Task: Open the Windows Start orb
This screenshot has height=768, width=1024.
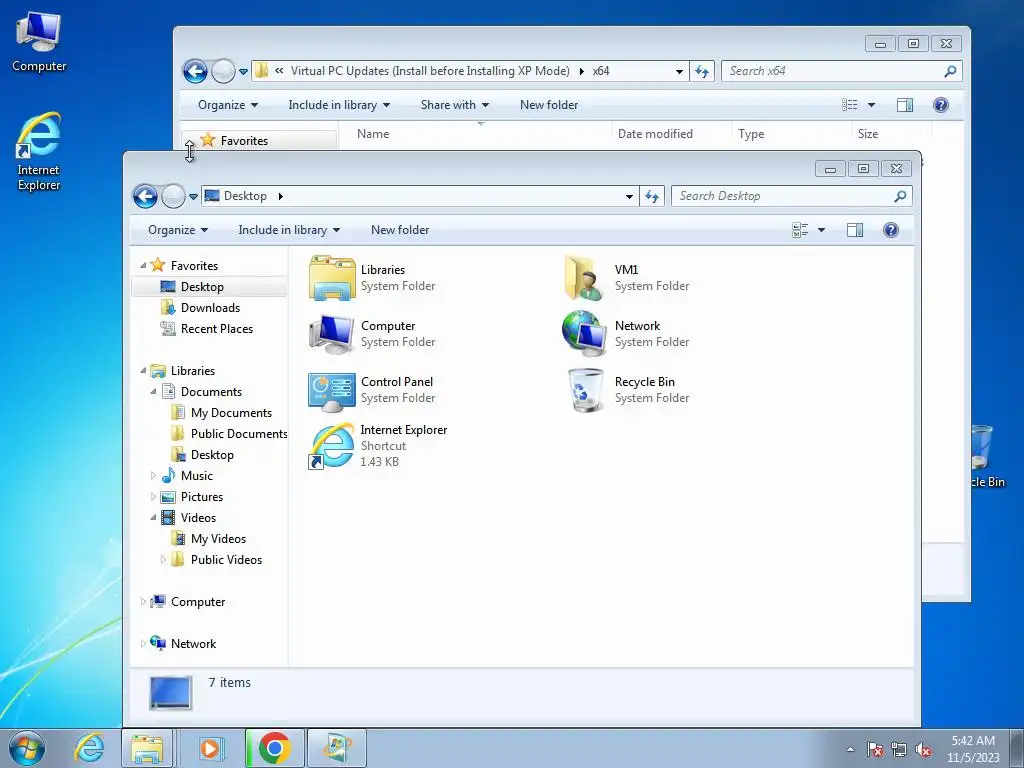Action: click(x=27, y=748)
